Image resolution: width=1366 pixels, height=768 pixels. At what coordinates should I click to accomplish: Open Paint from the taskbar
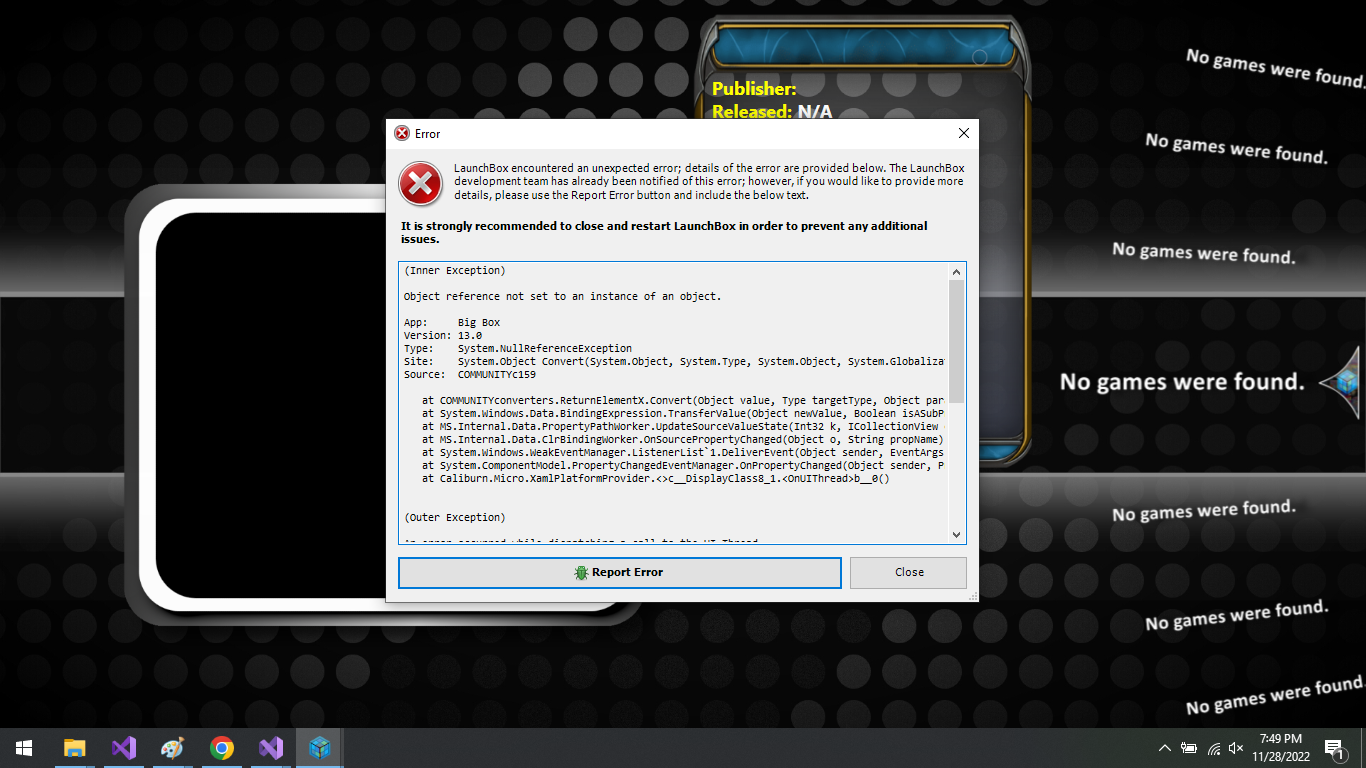click(x=172, y=748)
